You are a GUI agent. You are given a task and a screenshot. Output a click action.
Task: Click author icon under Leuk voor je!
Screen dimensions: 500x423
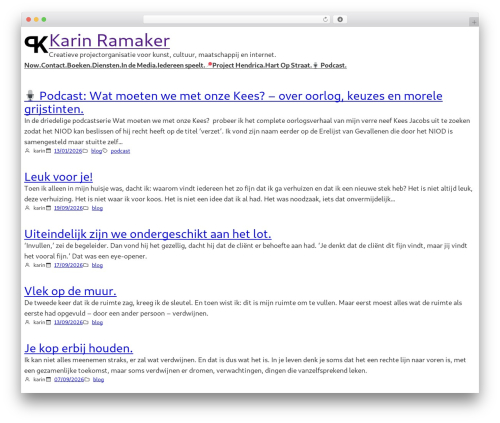tap(27, 208)
